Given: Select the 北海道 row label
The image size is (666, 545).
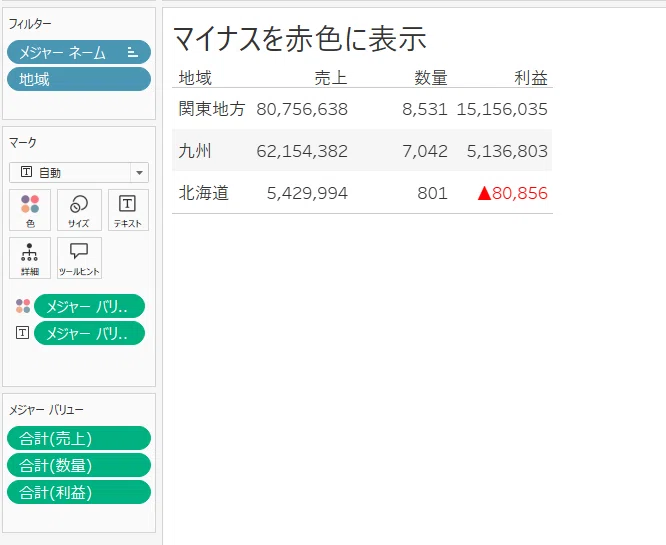Looking at the screenshot, I should (203, 193).
